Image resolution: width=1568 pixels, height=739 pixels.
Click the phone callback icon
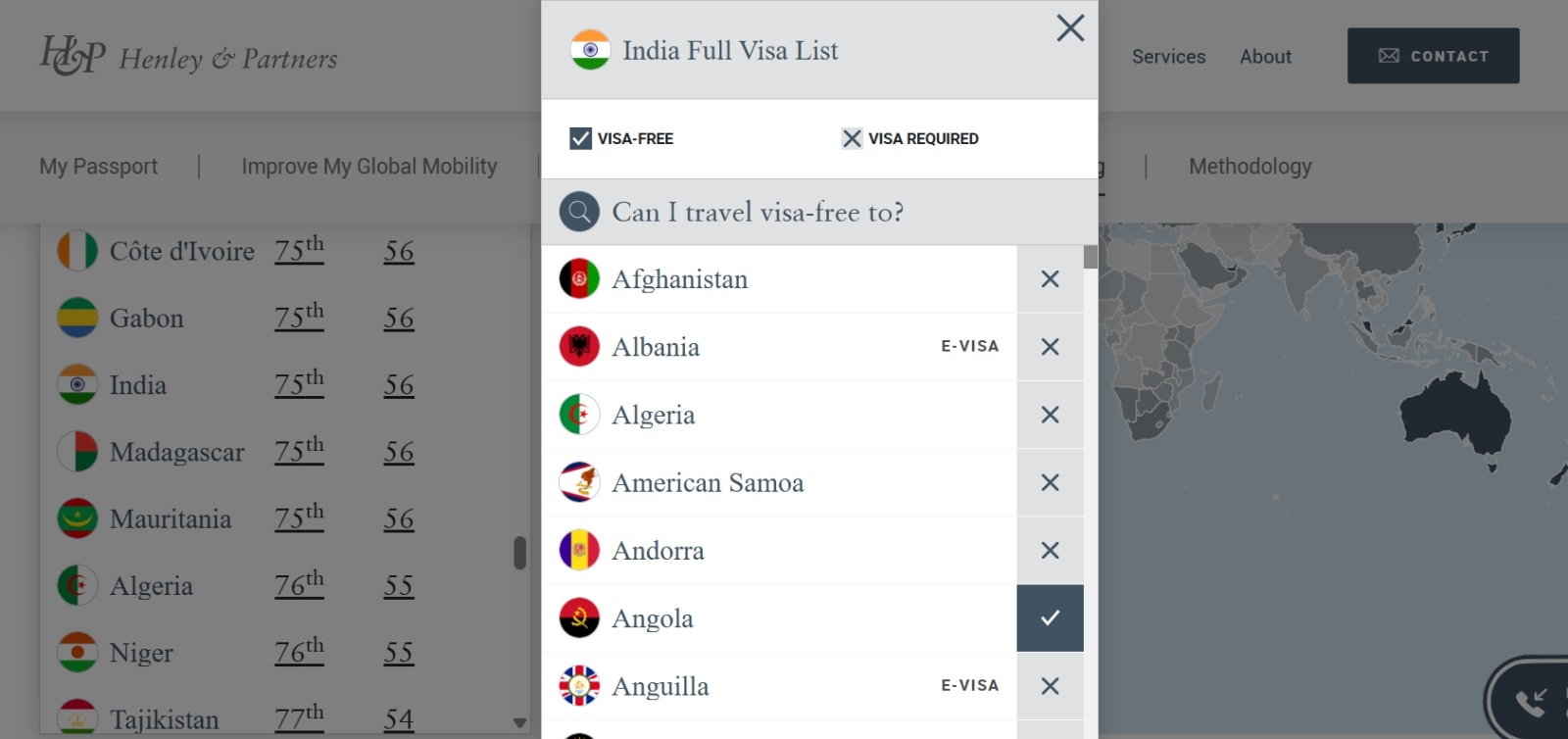1530,701
